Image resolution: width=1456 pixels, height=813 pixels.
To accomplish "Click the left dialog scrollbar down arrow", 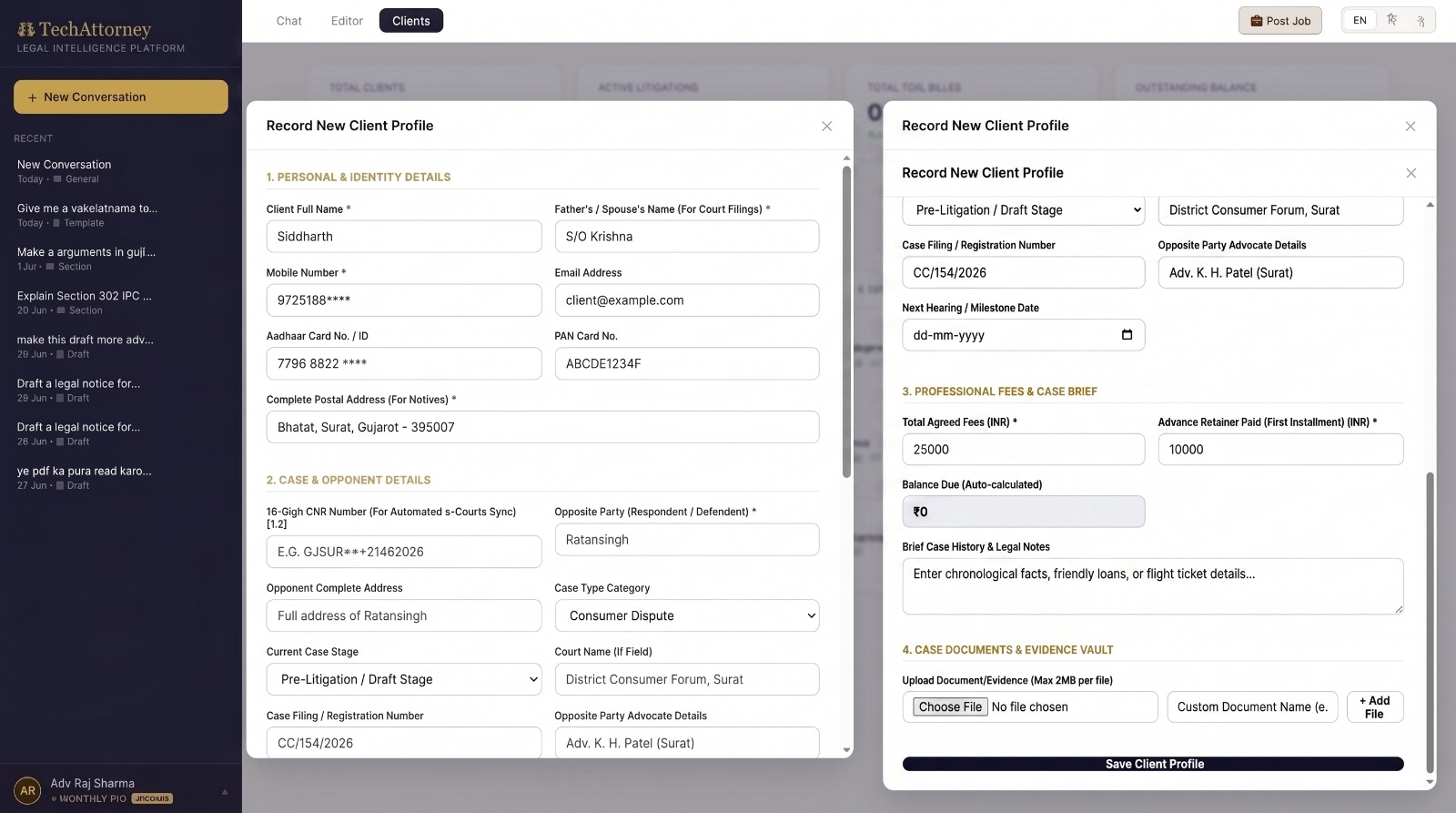I will 846,751.
